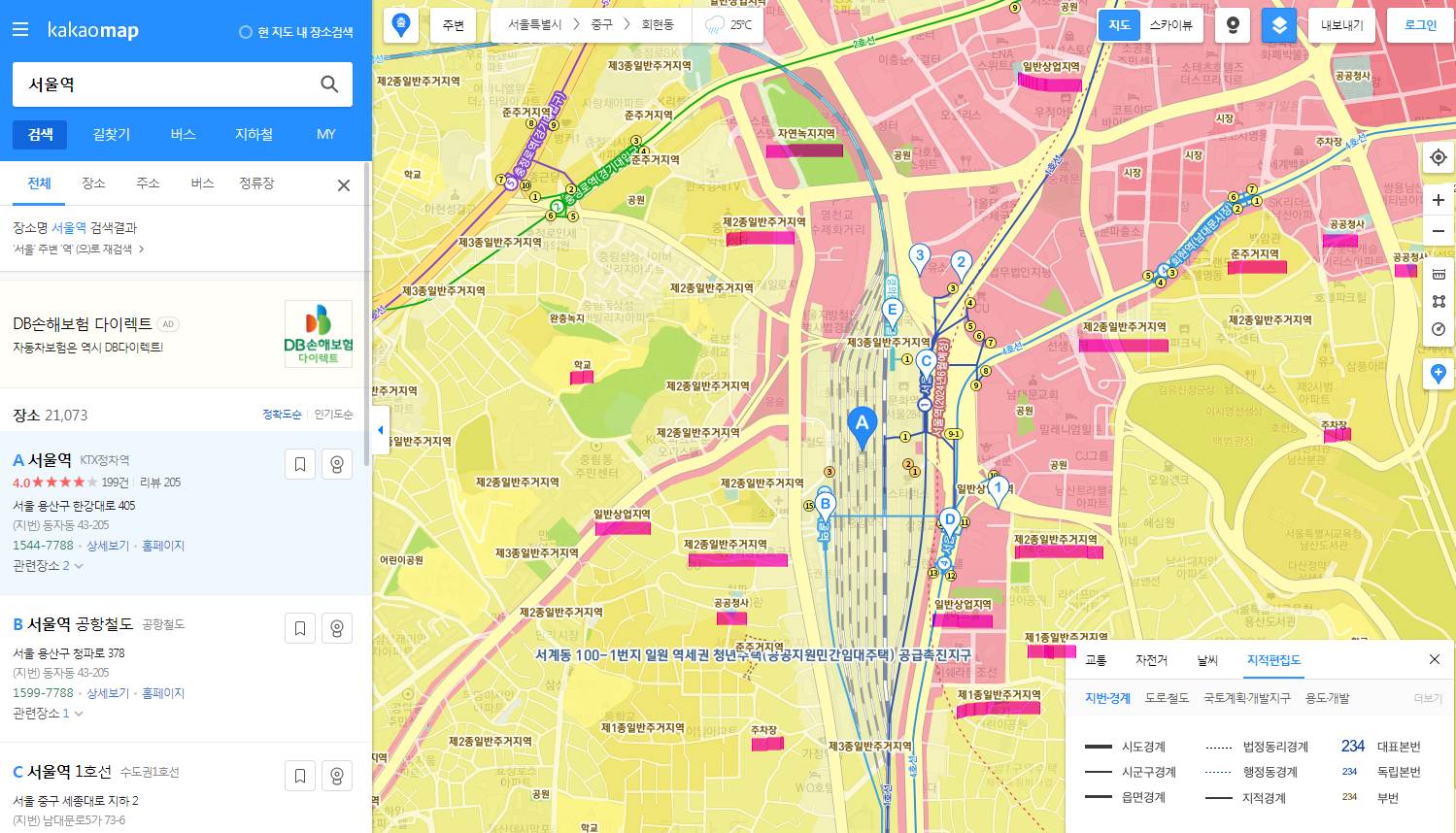Screen dimensions: 1456x833
Task: Show 도로·철도 legend category
Action: tap(1167, 698)
